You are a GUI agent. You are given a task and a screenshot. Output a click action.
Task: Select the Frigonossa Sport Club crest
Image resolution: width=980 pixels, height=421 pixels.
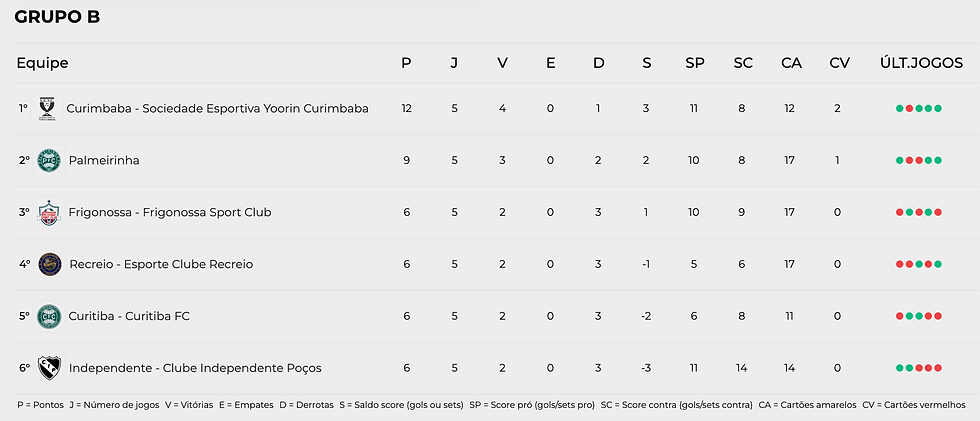(49, 212)
